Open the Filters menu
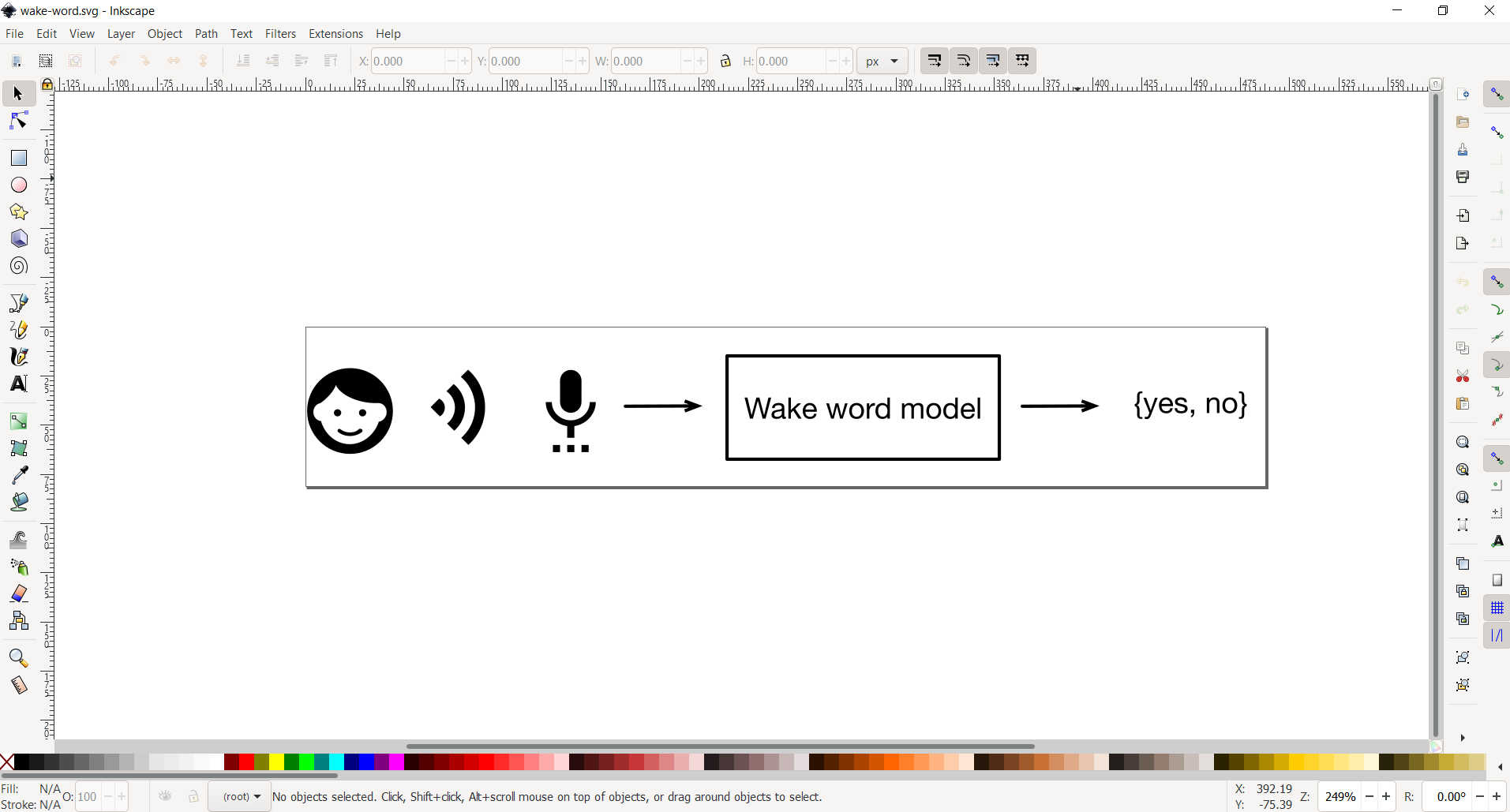The width and height of the screenshot is (1510, 812). tap(280, 33)
